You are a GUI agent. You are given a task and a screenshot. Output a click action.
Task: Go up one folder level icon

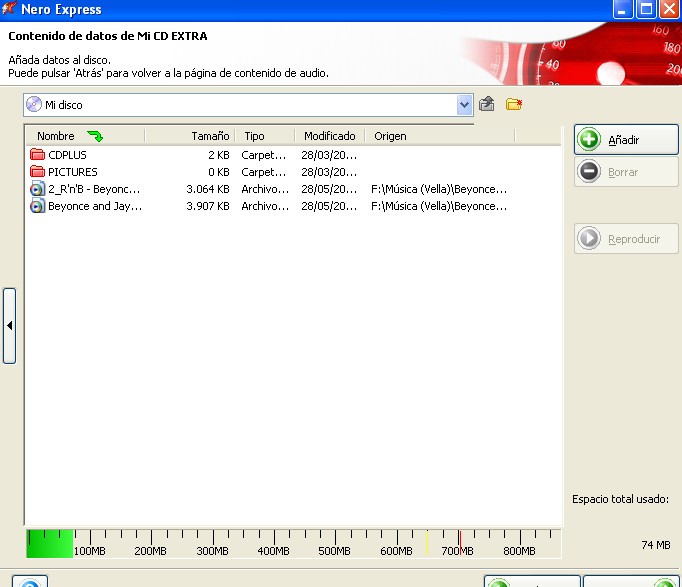pos(487,104)
